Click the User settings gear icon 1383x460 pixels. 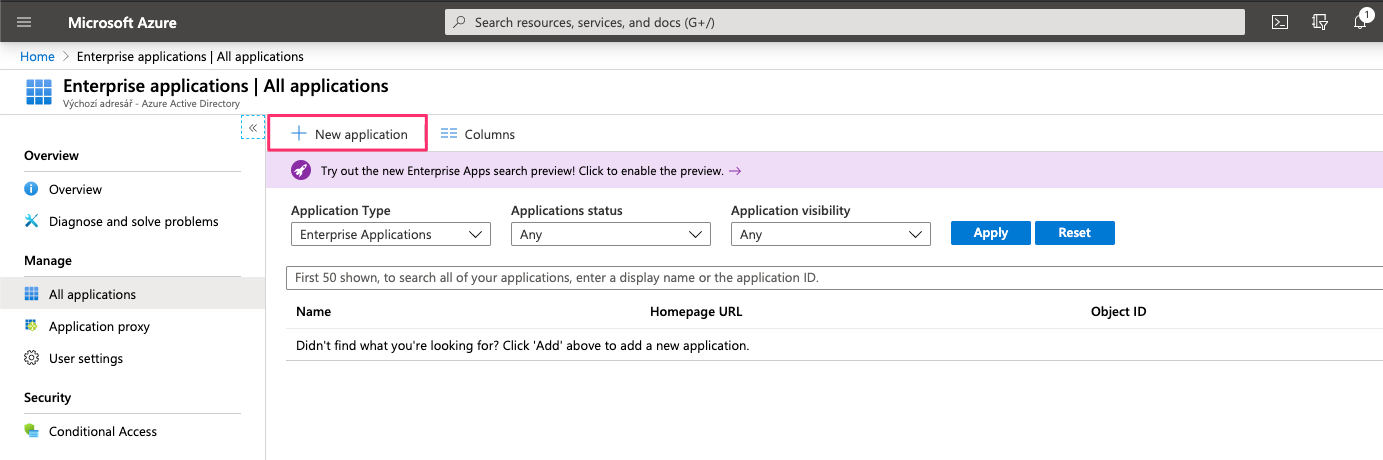[31, 358]
